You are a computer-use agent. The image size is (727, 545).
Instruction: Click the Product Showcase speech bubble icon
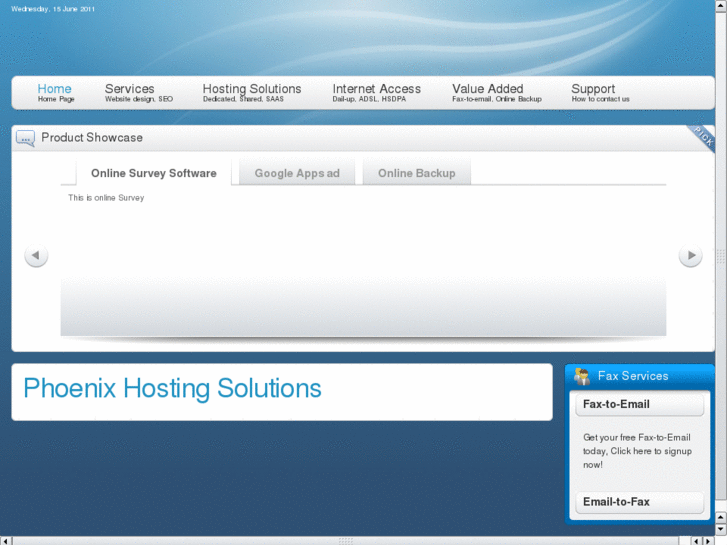[25, 138]
